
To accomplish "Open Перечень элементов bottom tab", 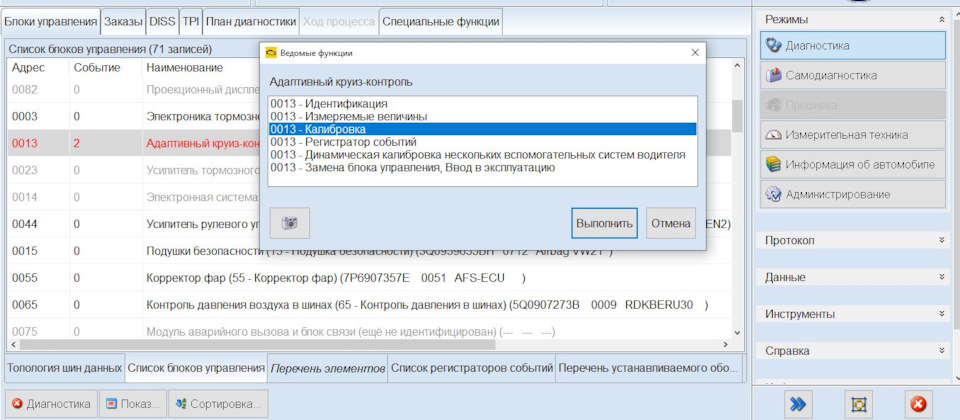I will pos(328,369).
